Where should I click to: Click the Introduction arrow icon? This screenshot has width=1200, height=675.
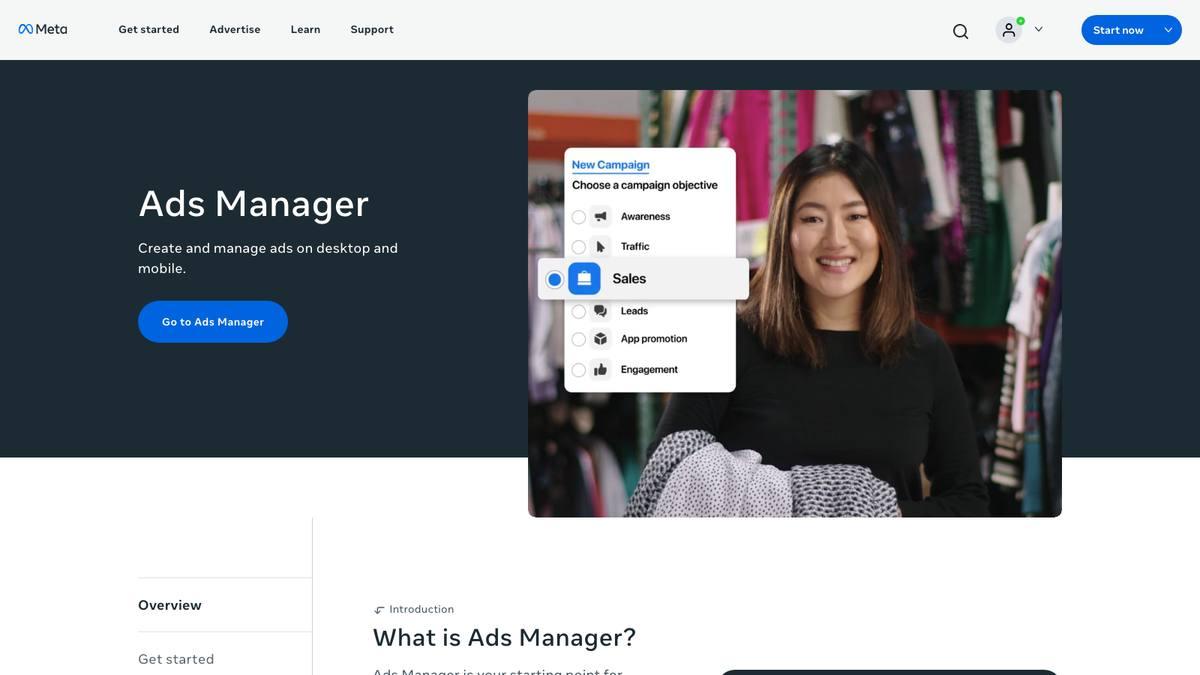point(379,610)
